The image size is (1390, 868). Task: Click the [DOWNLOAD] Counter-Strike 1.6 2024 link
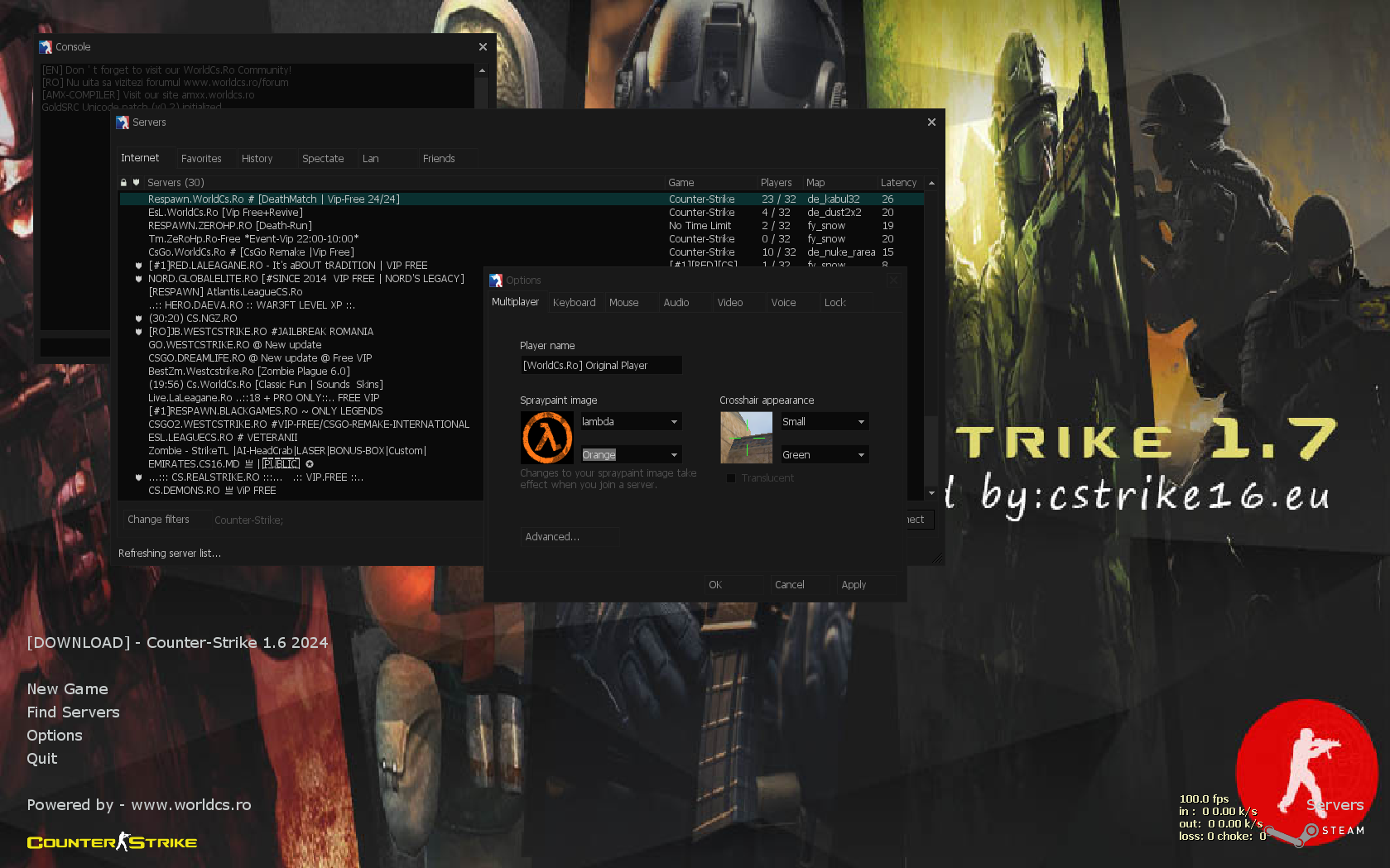[177, 643]
